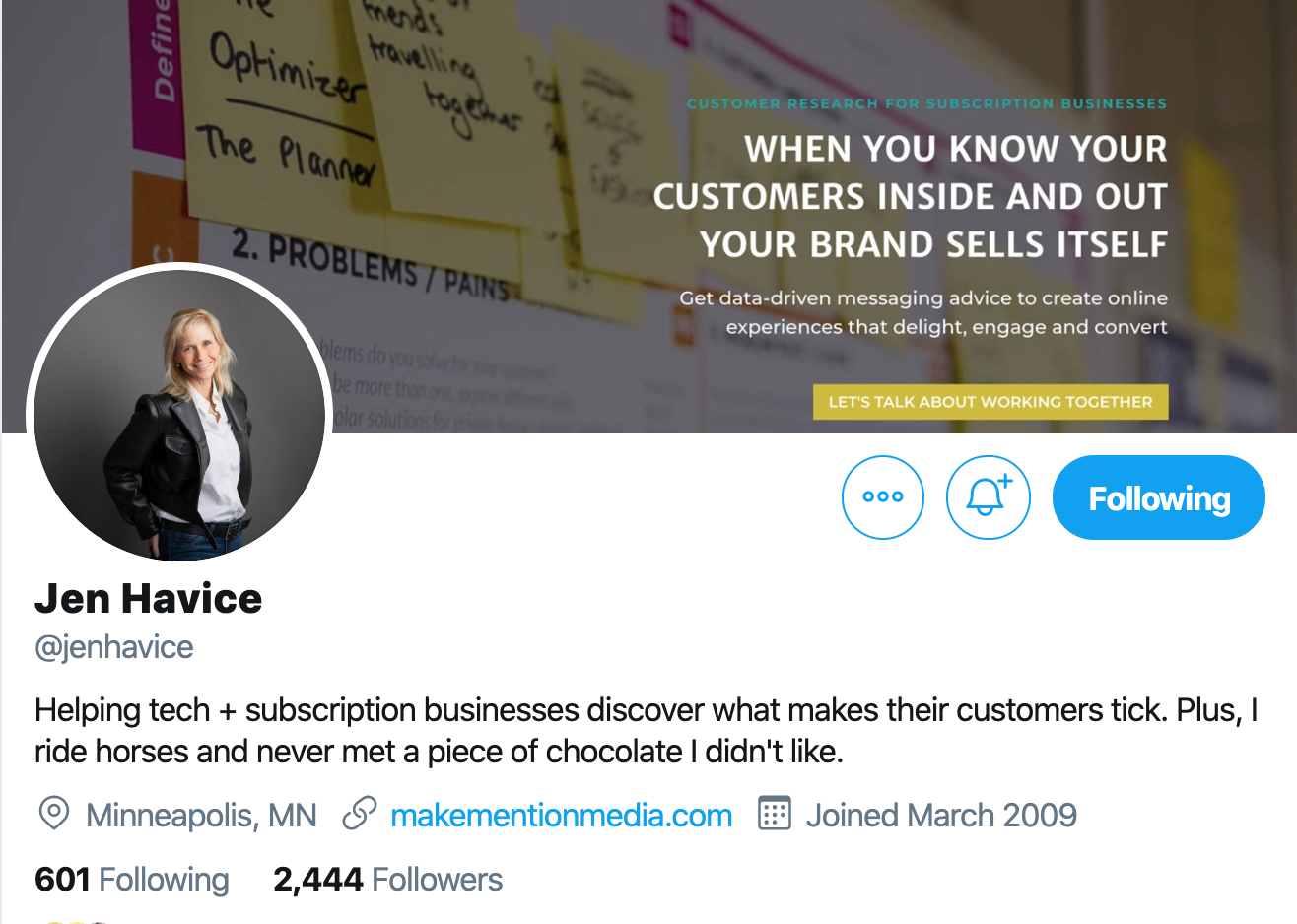Open the 2,444 Followers list
The width and height of the screenshot is (1297, 924).
386,879
